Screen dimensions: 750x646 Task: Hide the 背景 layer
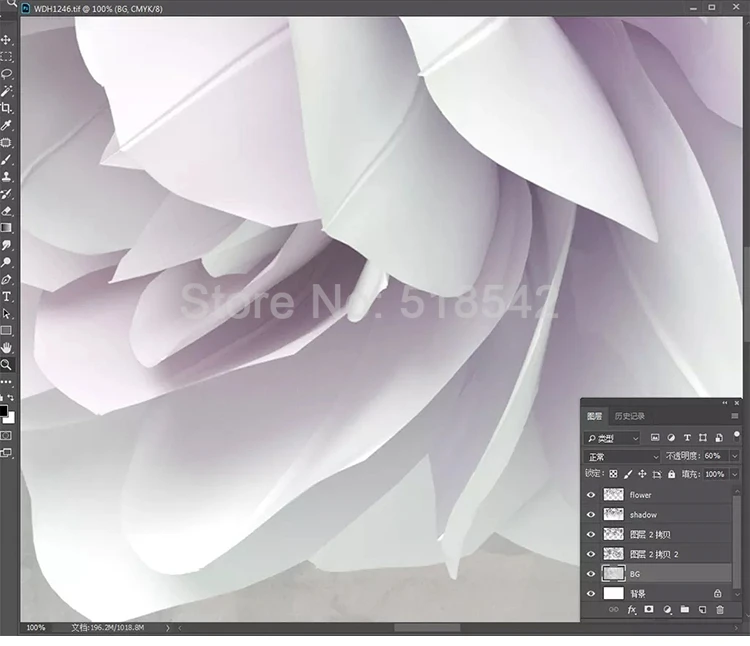click(x=591, y=594)
